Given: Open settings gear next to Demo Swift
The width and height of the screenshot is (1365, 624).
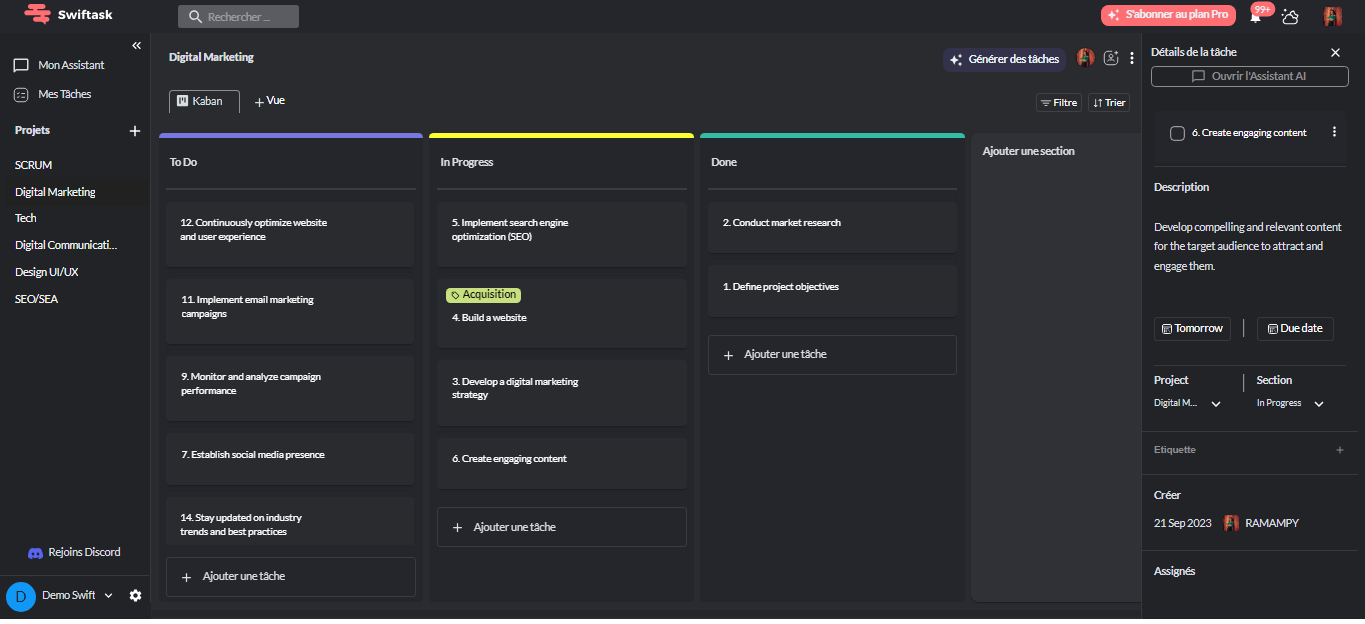Looking at the screenshot, I should point(136,595).
